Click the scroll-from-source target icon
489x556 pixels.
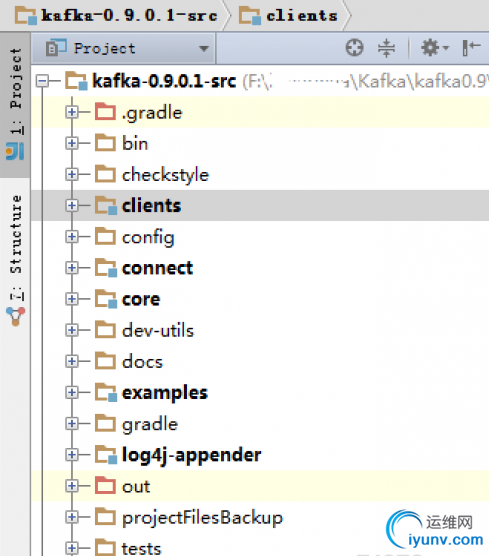click(354, 48)
